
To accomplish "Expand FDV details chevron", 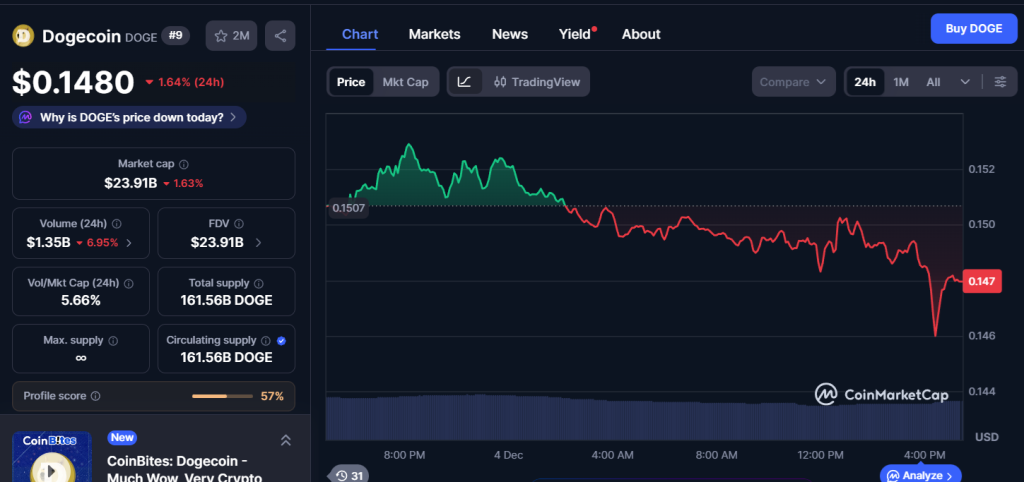I will point(259,243).
